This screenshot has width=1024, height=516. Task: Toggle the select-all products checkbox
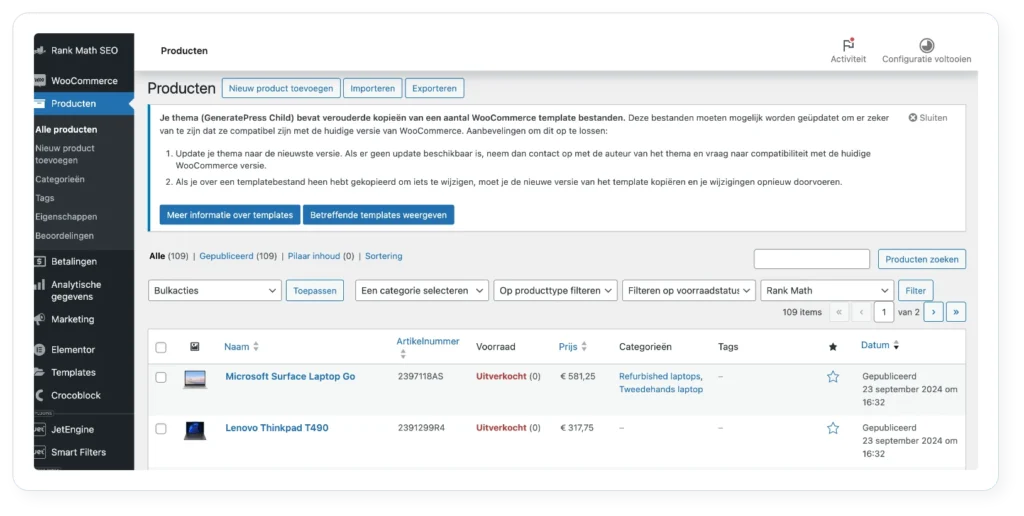161,347
